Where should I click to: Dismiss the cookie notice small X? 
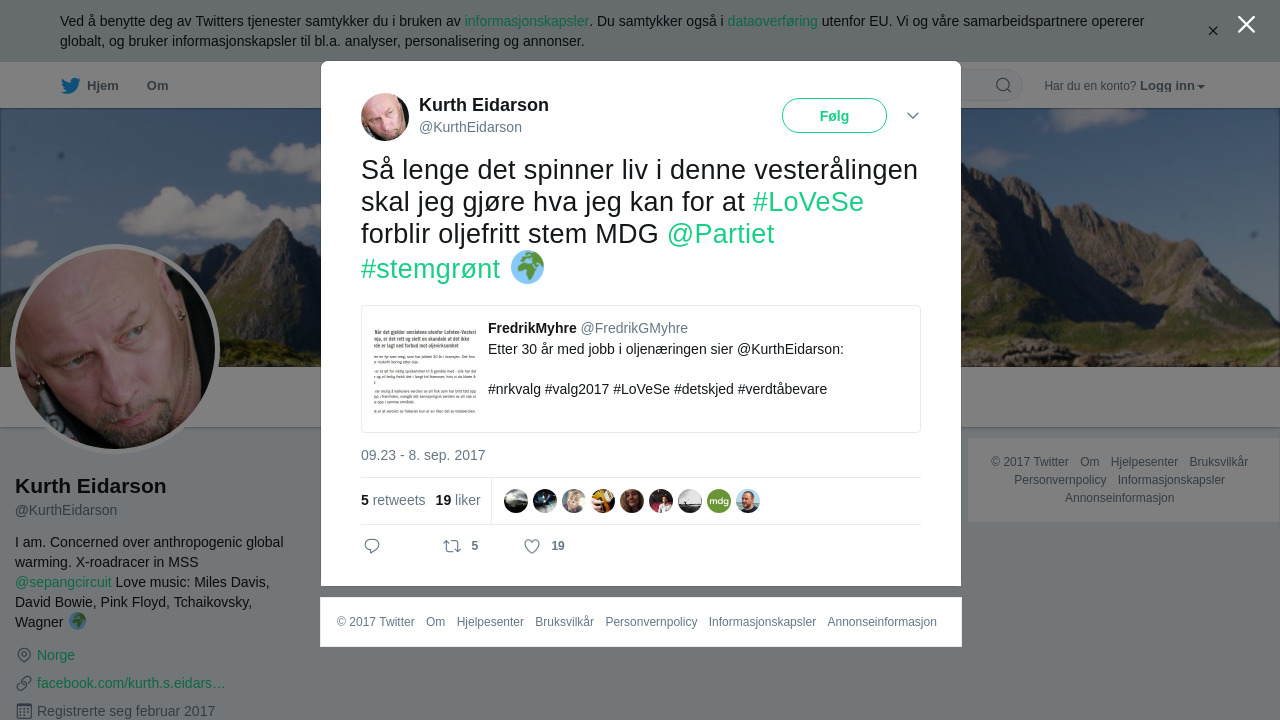[1213, 31]
